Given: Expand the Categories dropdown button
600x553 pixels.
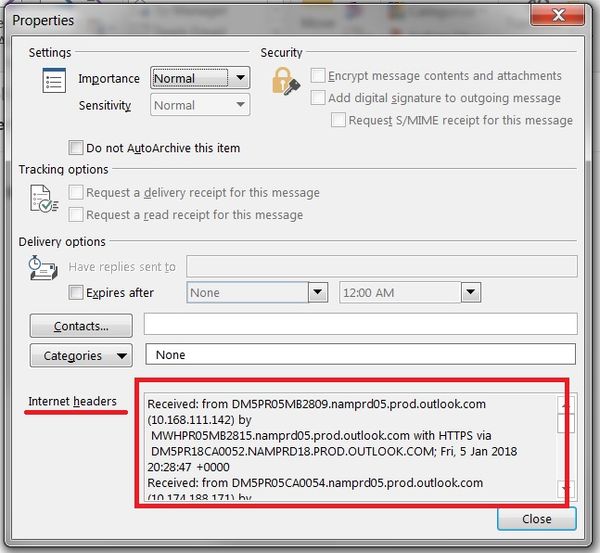Looking at the screenshot, I should [x=81, y=356].
